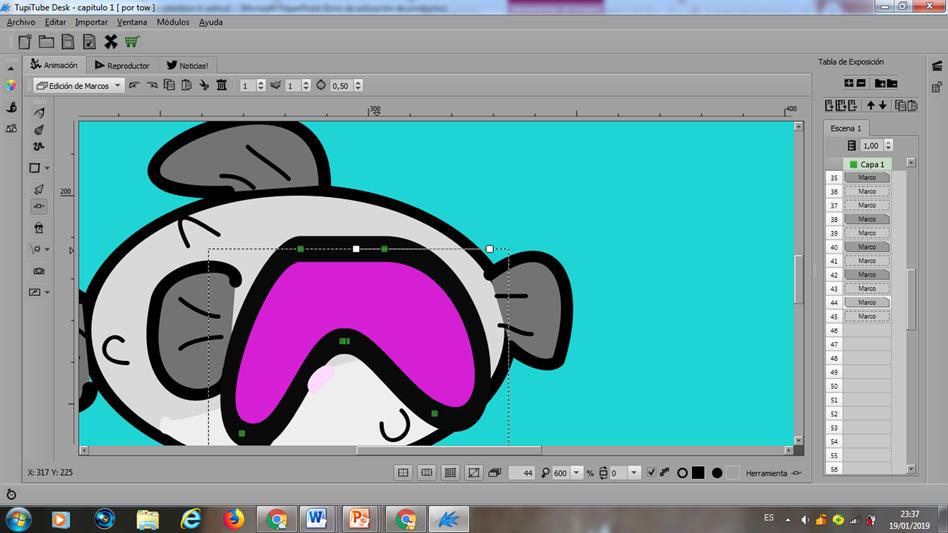Open the Noticias! tab
This screenshot has width=948, height=533.
click(x=187, y=65)
